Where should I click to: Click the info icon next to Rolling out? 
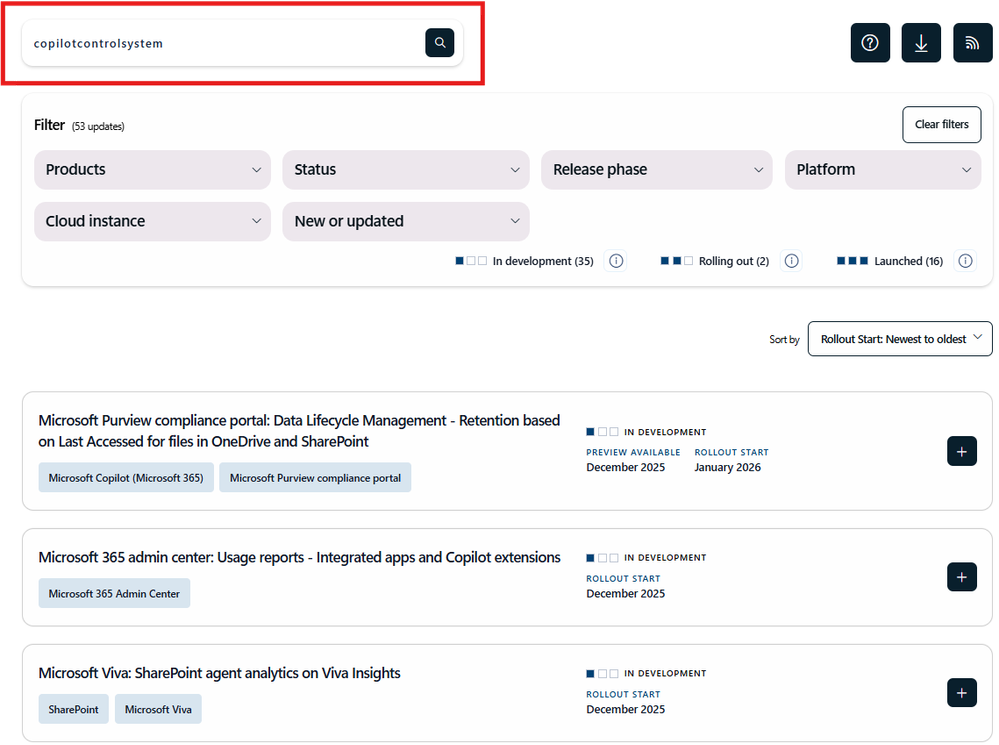click(791, 260)
